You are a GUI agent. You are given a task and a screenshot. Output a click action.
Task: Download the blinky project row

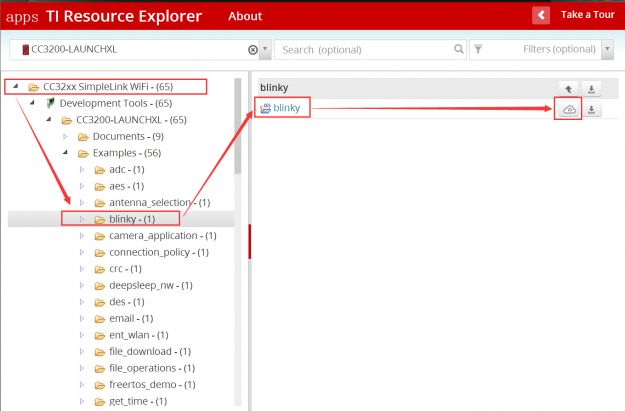click(592, 109)
